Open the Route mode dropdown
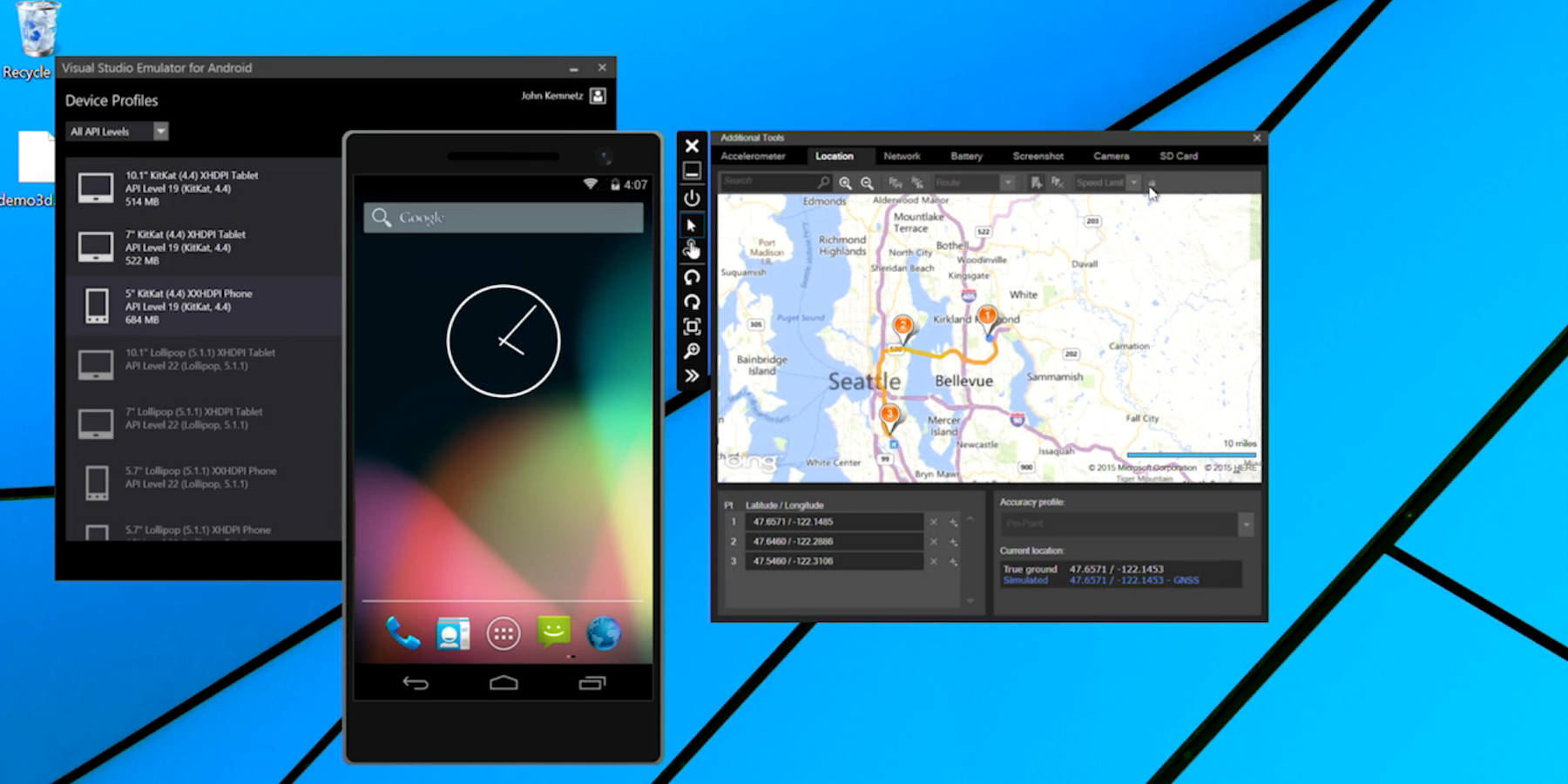 (x=1009, y=183)
